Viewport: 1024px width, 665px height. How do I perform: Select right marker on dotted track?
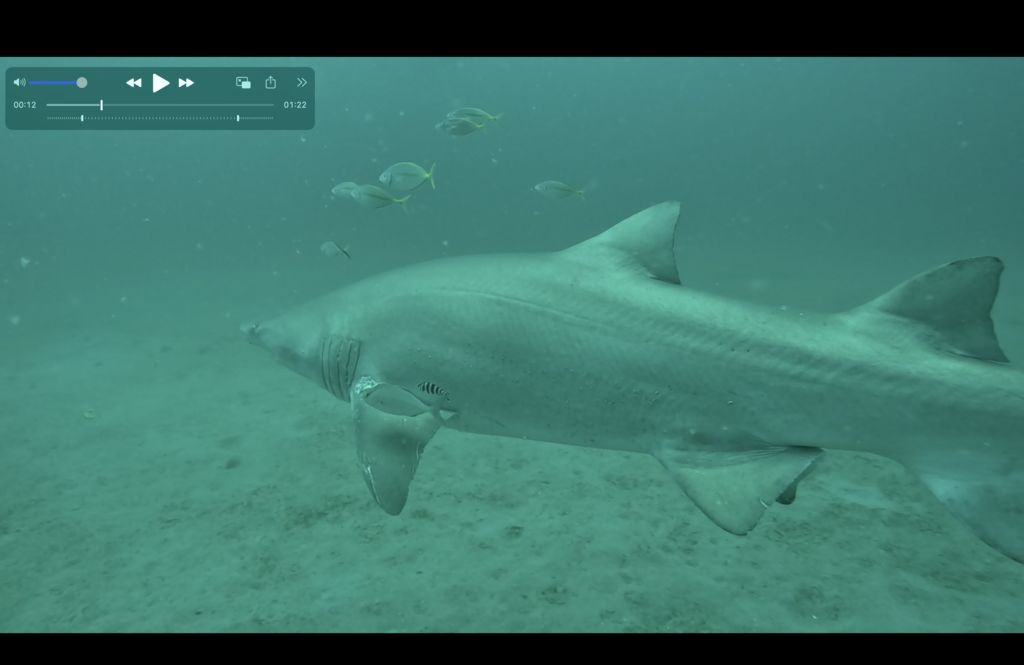pyautogui.click(x=237, y=118)
